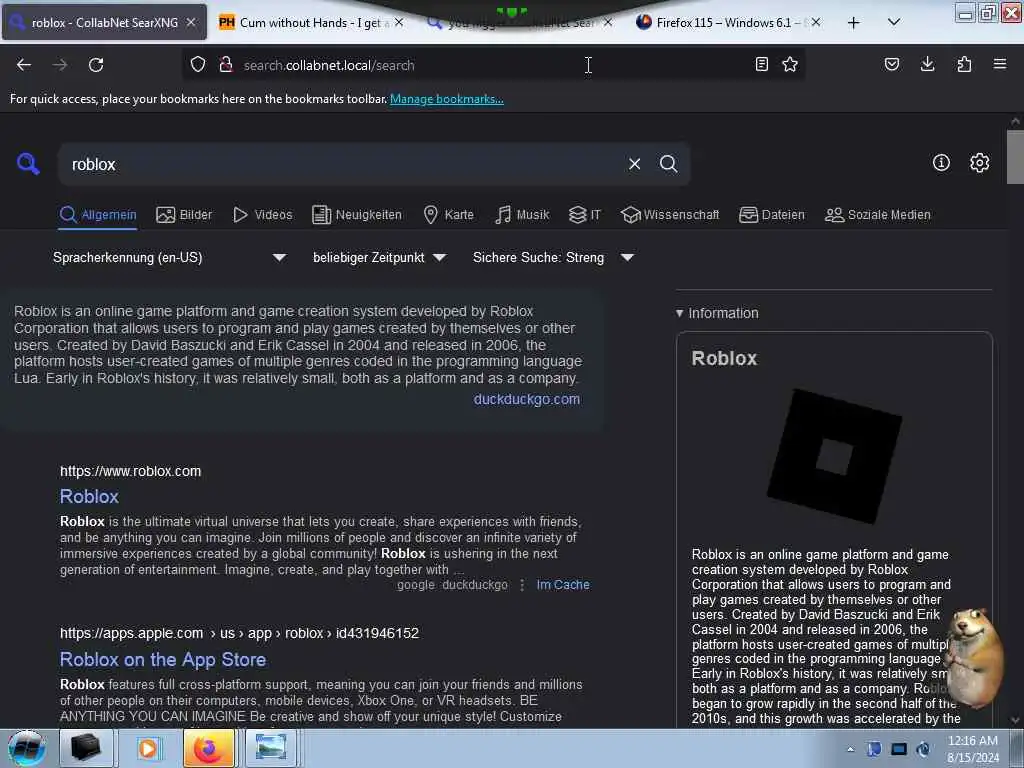
Task: Click the https://www.roblox.com URL
Action: [131, 471]
